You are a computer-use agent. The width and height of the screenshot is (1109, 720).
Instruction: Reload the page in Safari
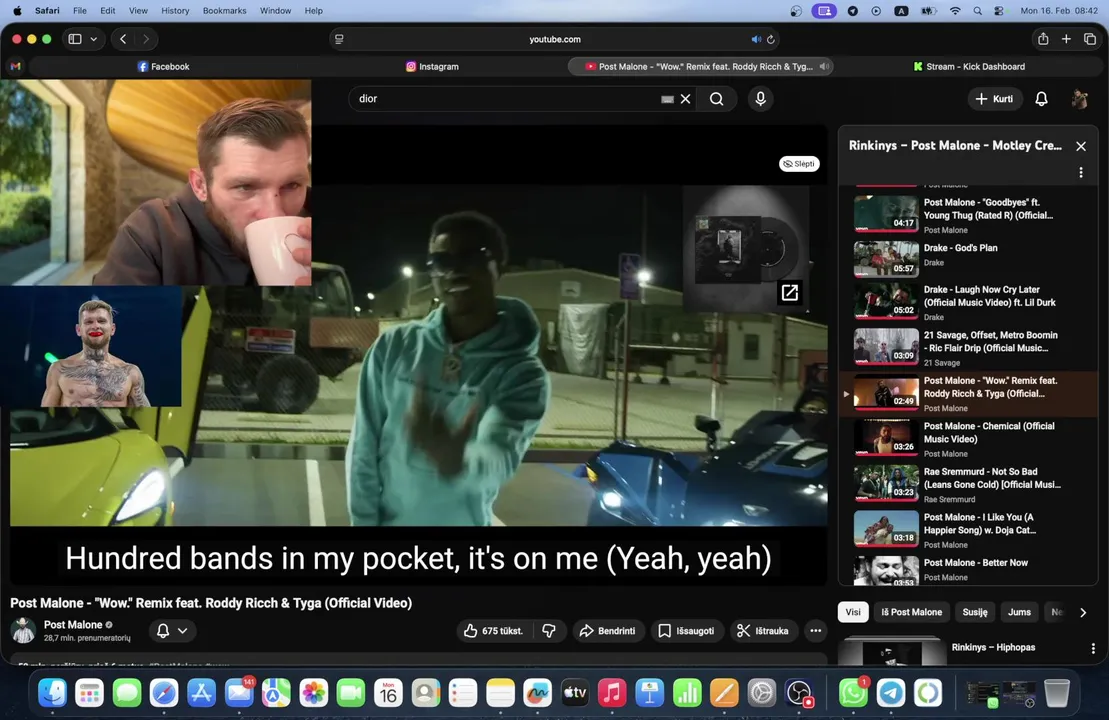click(771, 40)
